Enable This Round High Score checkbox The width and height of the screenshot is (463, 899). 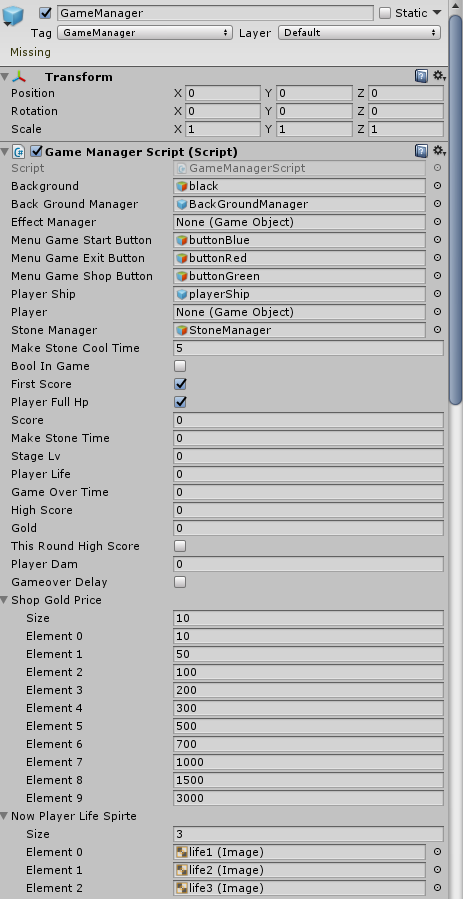click(180, 546)
